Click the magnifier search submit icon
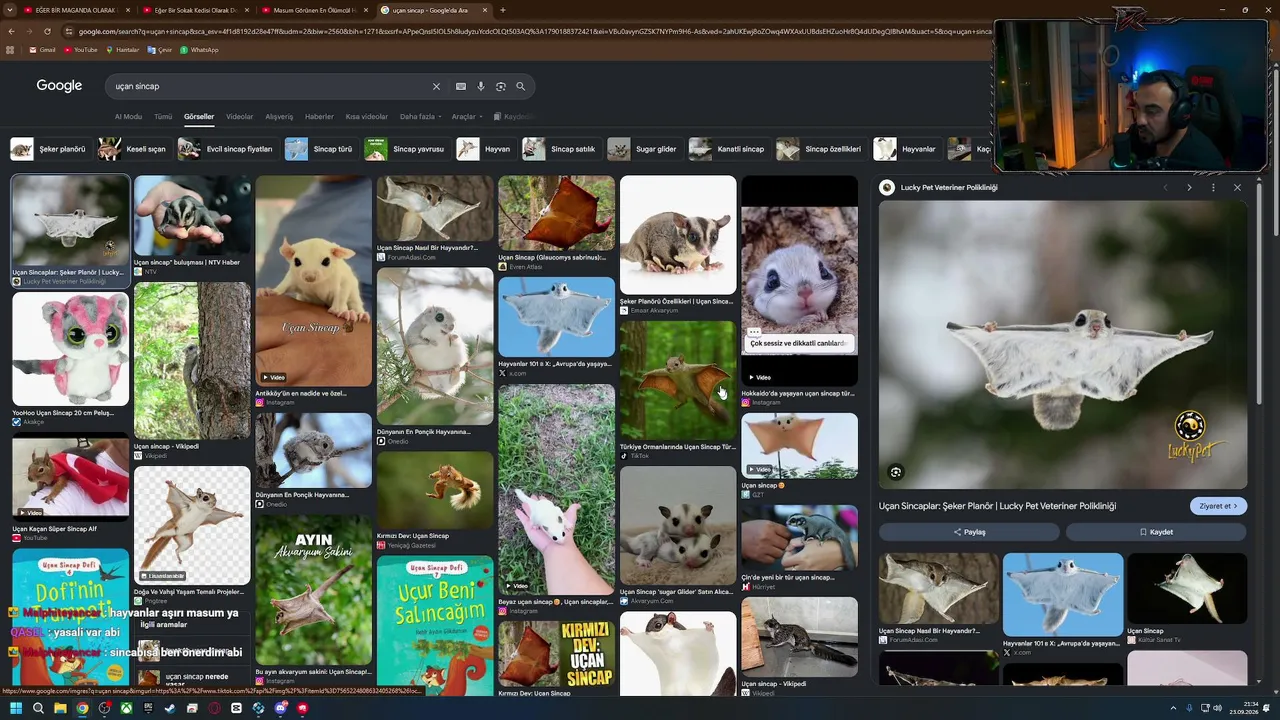Screen dimensions: 1280x720 pos(520,86)
